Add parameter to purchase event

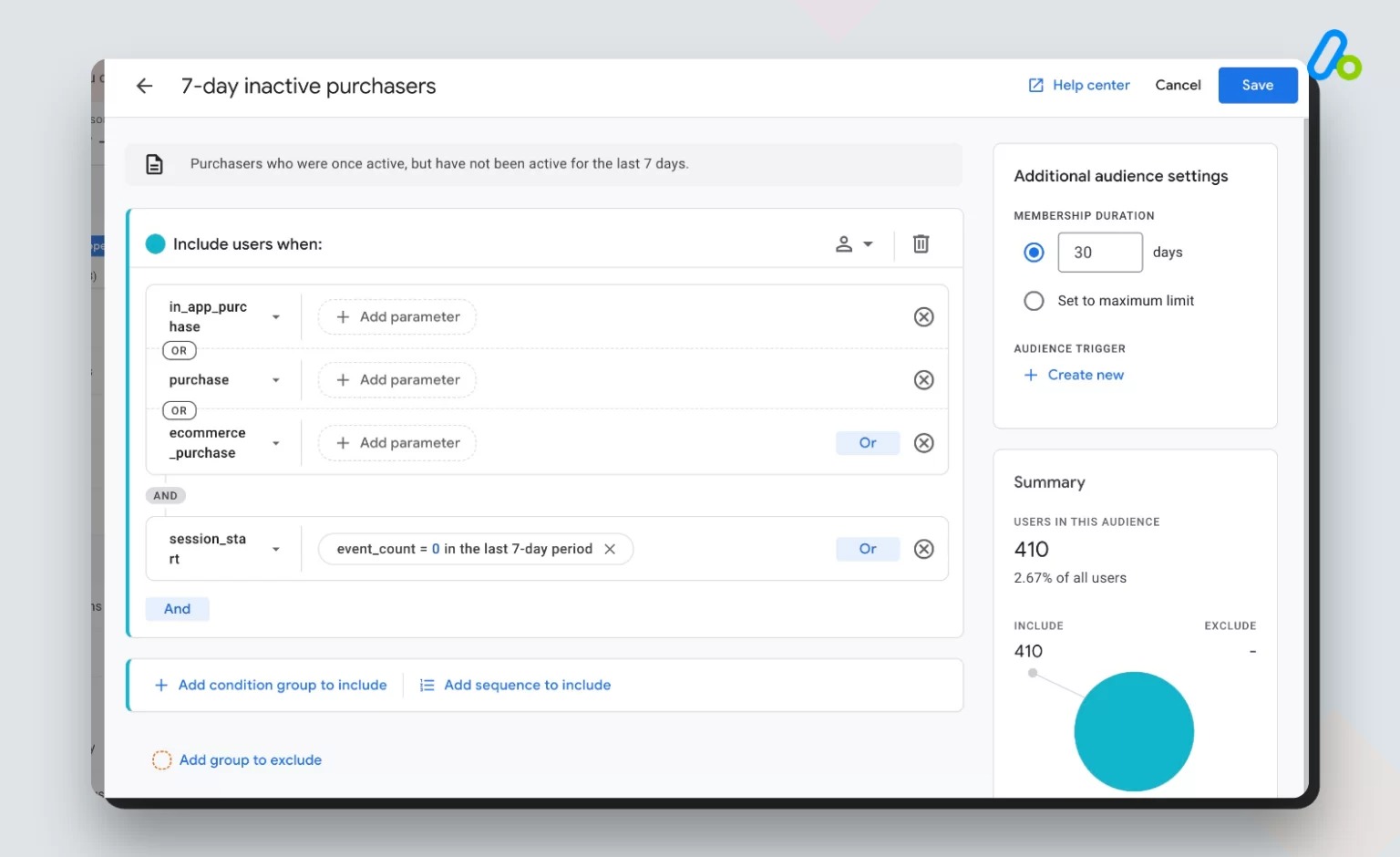point(397,380)
